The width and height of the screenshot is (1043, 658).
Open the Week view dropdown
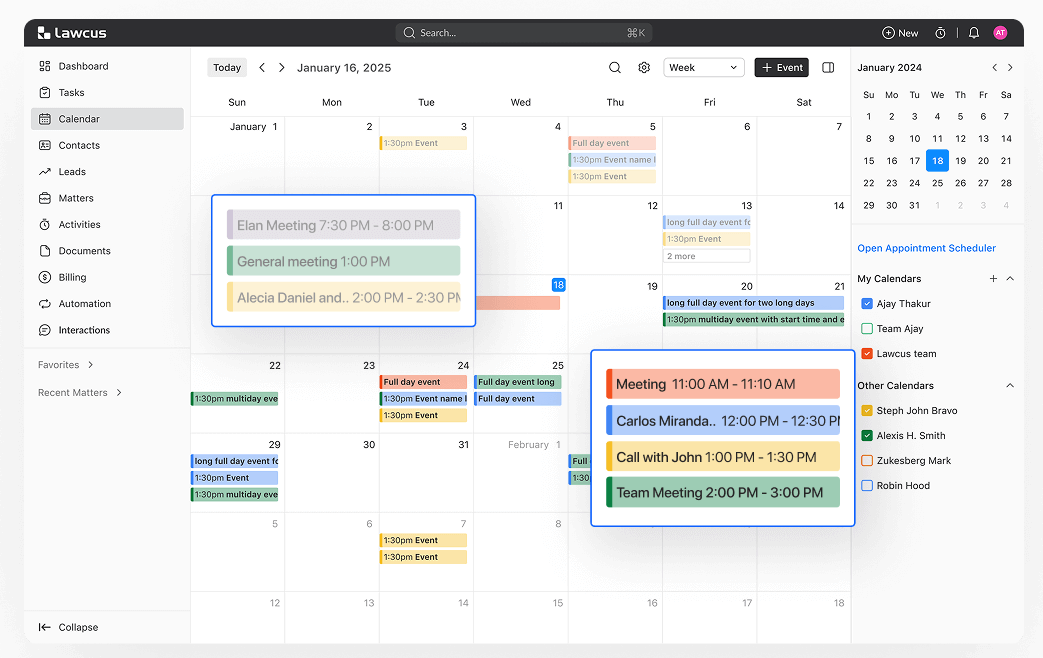click(704, 68)
